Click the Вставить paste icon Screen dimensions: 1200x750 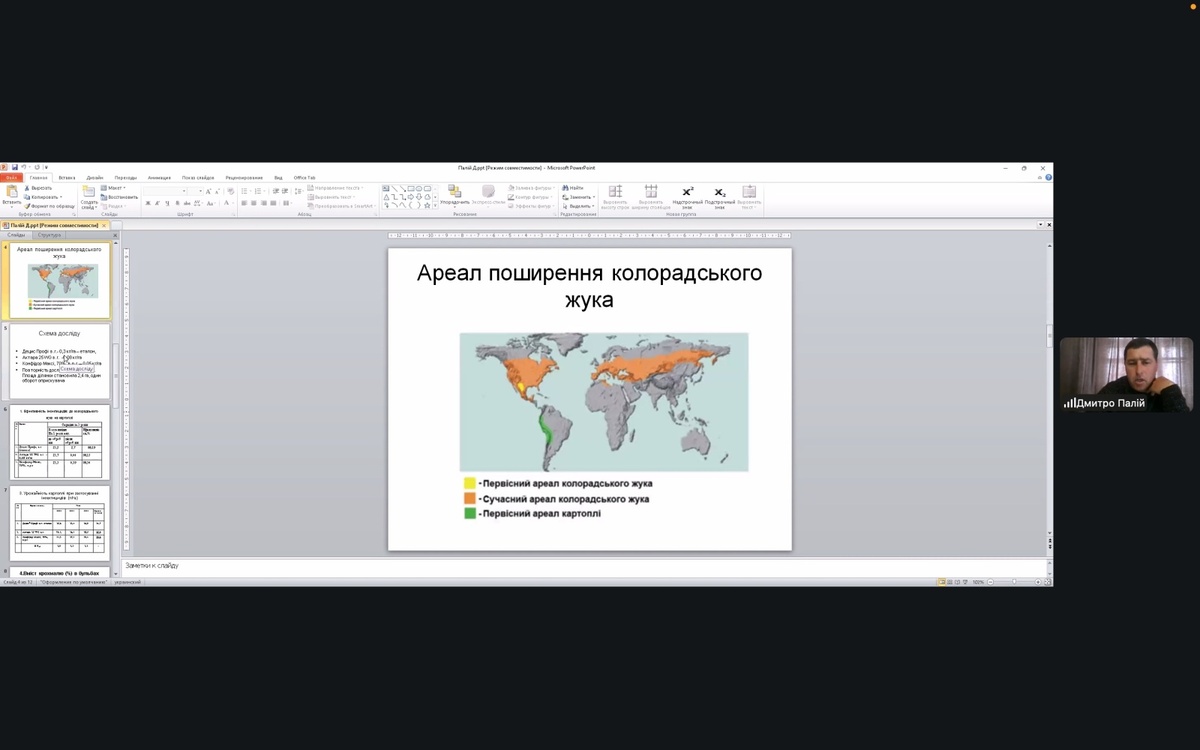(12, 192)
